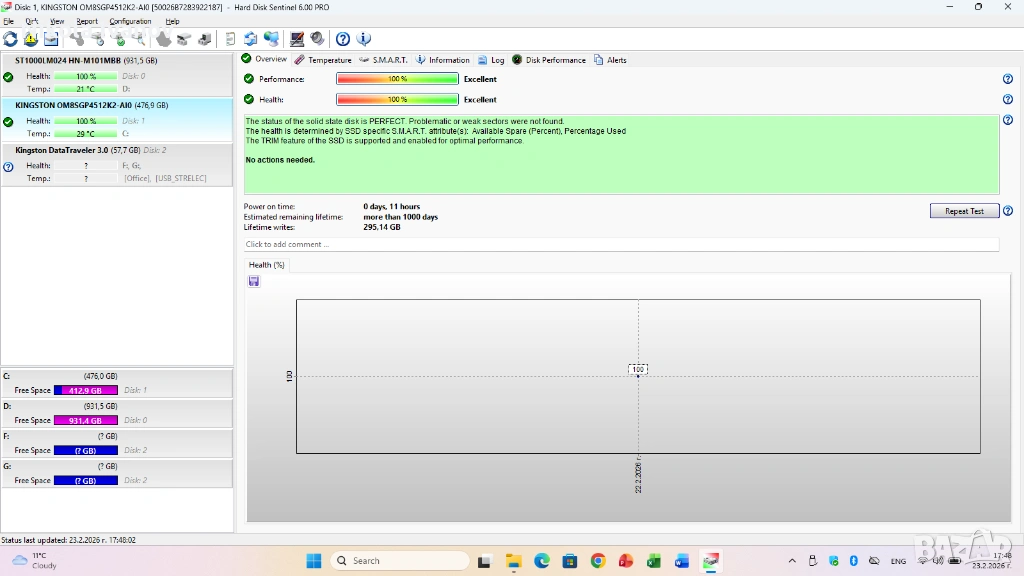Click the C: drive free space bar

pos(86,390)
